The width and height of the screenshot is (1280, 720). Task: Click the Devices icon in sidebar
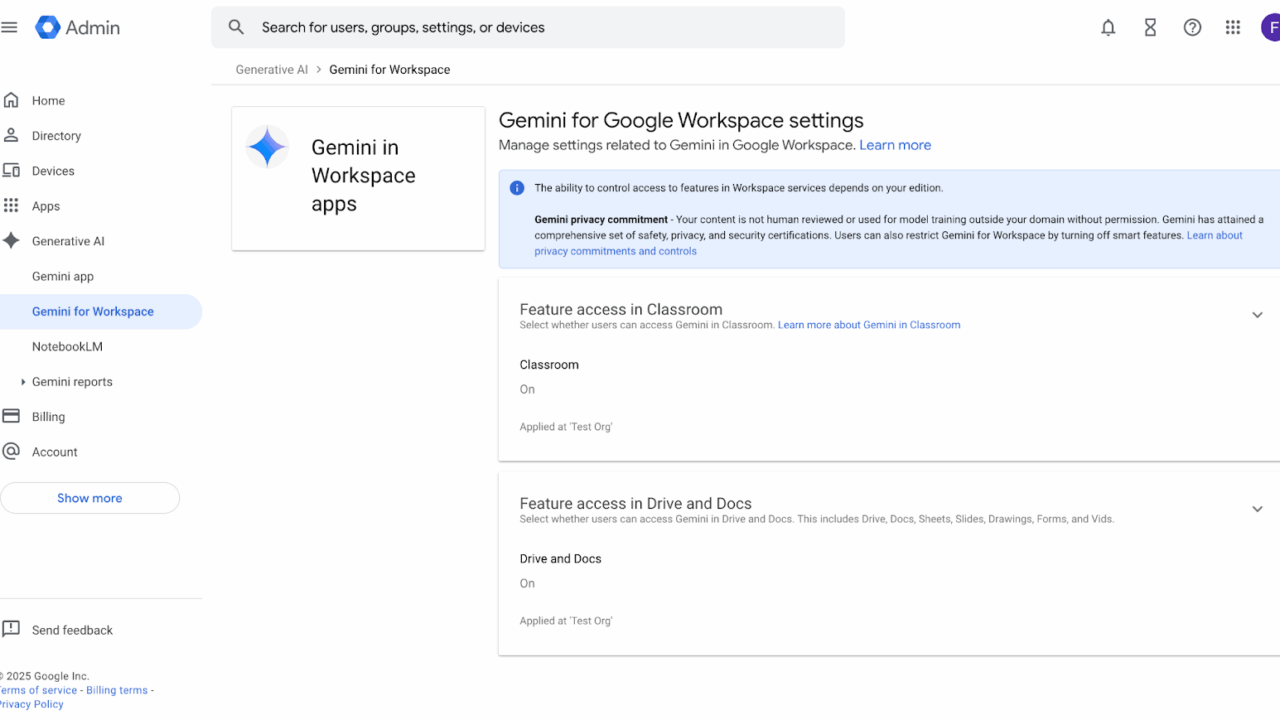coord(11,170)
